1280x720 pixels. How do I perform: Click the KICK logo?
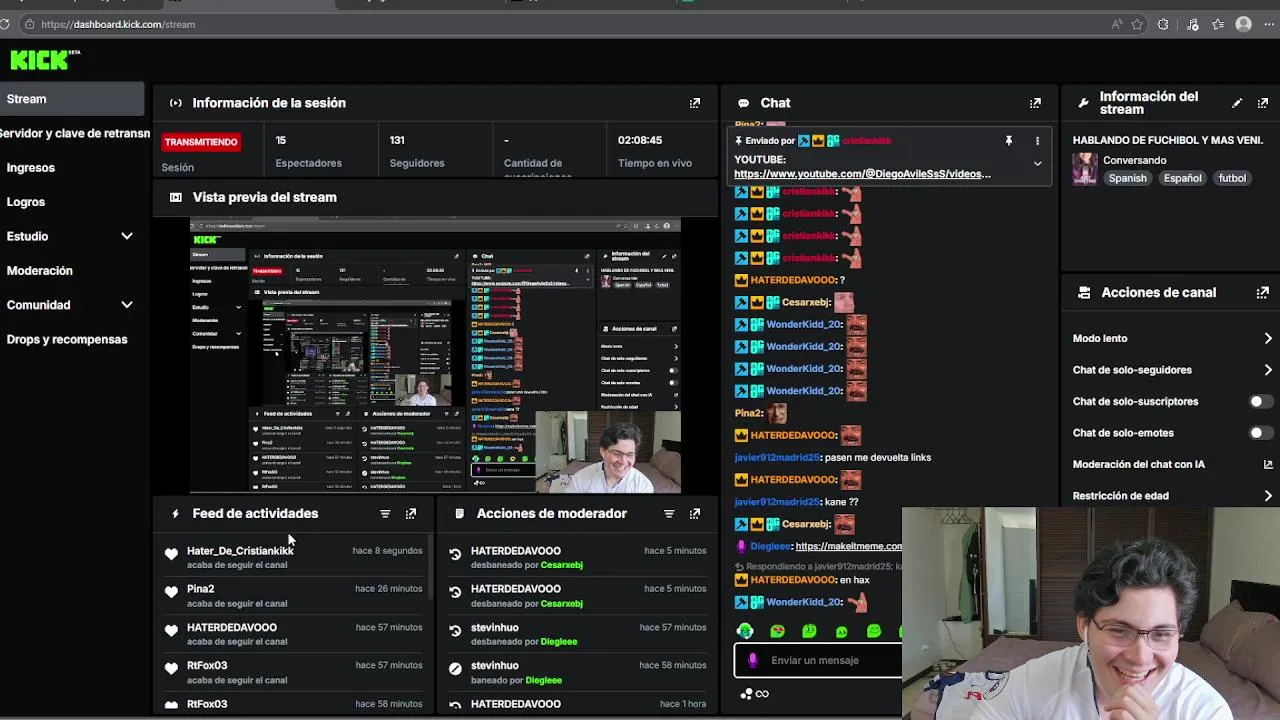44,60
